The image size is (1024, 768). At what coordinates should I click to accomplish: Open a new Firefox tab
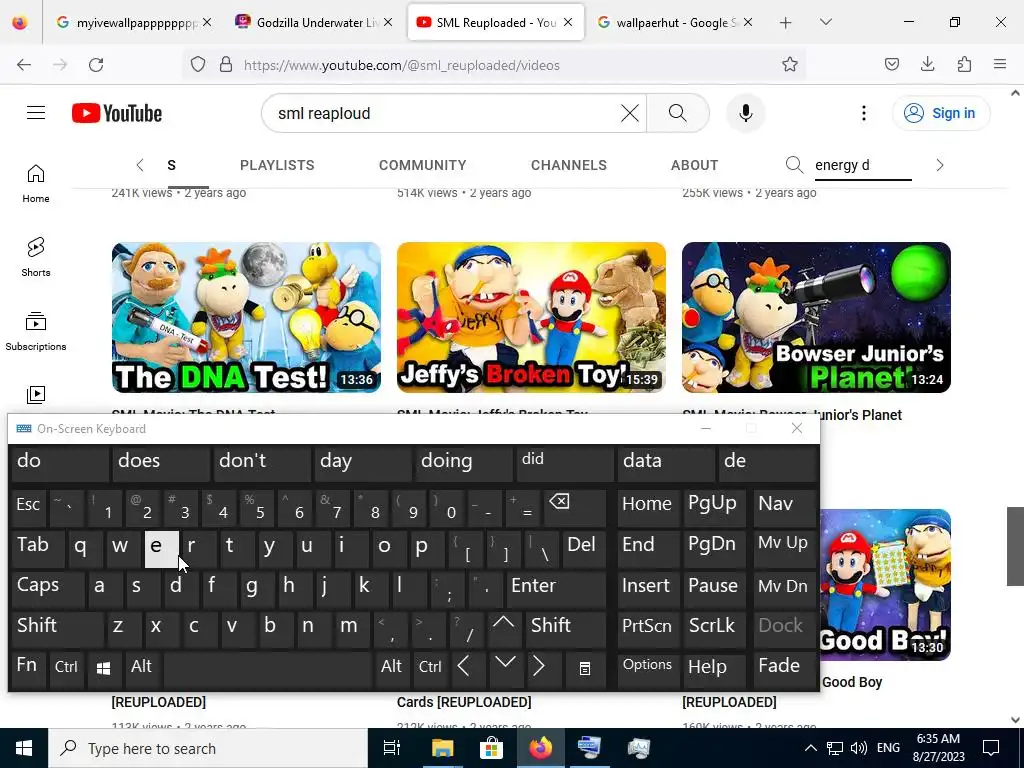[786, 23]
